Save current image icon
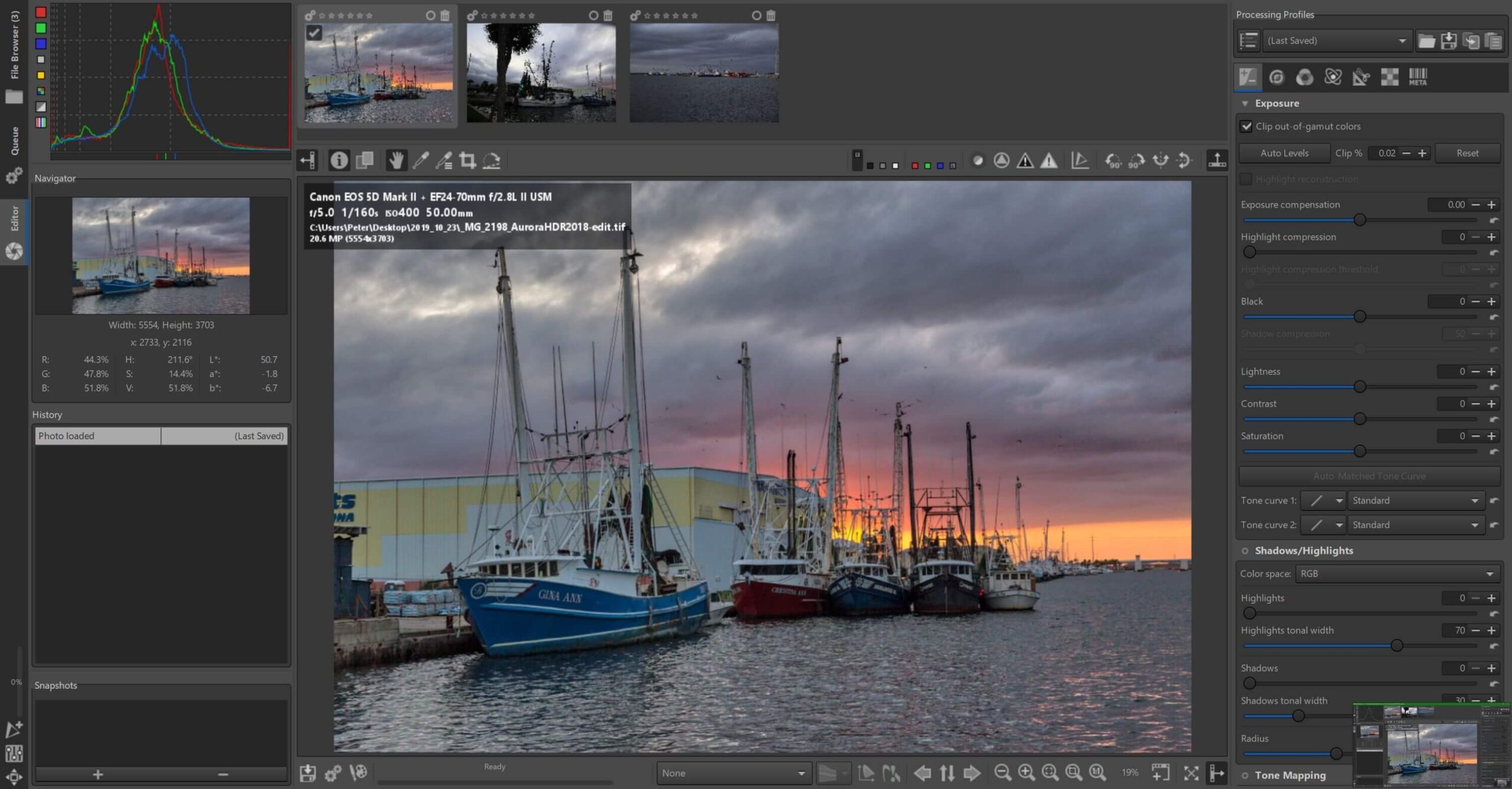 pyautogui.click(x=308, y=773)
